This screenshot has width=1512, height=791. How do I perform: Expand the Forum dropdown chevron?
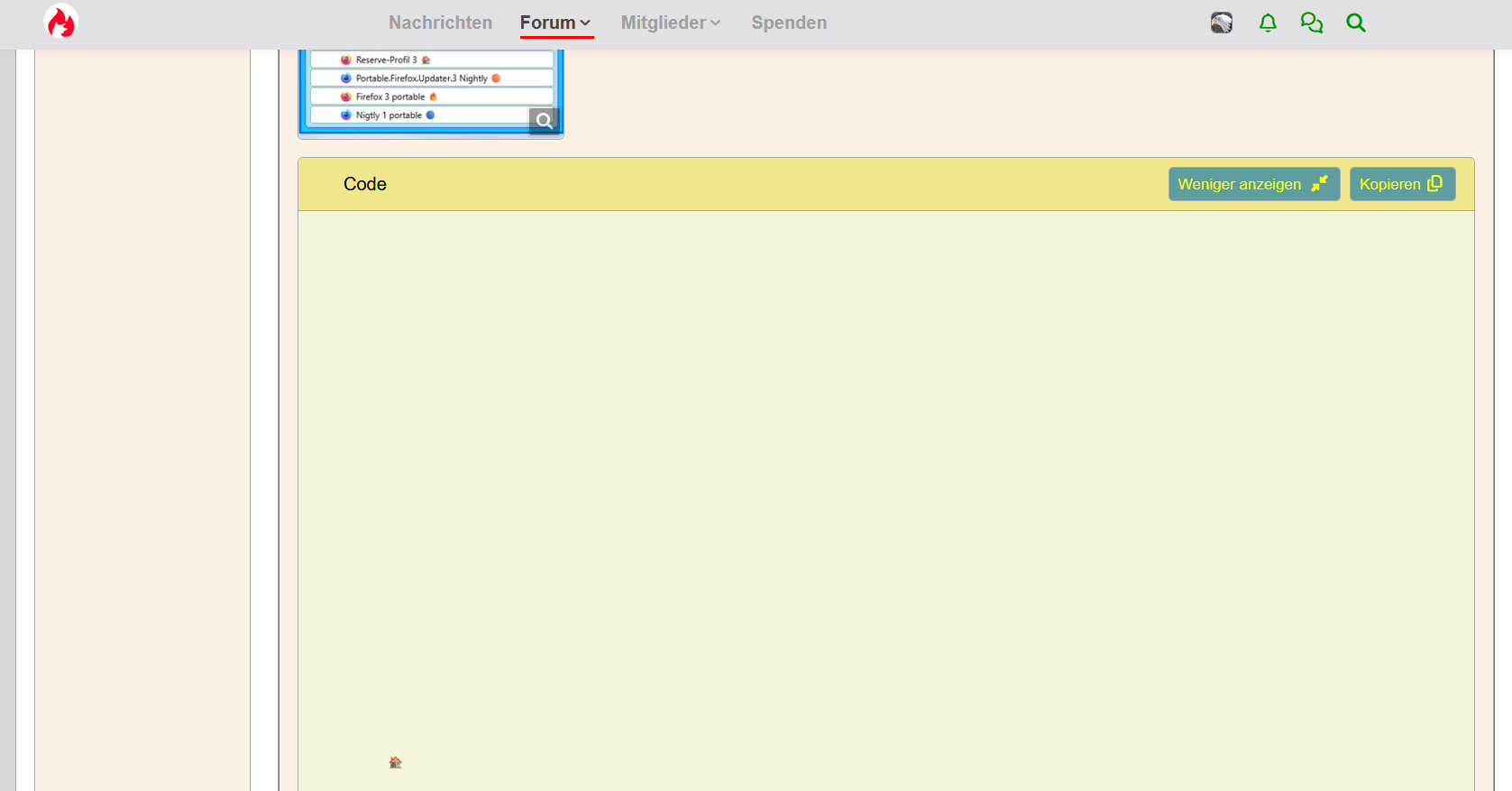point(585,23)
